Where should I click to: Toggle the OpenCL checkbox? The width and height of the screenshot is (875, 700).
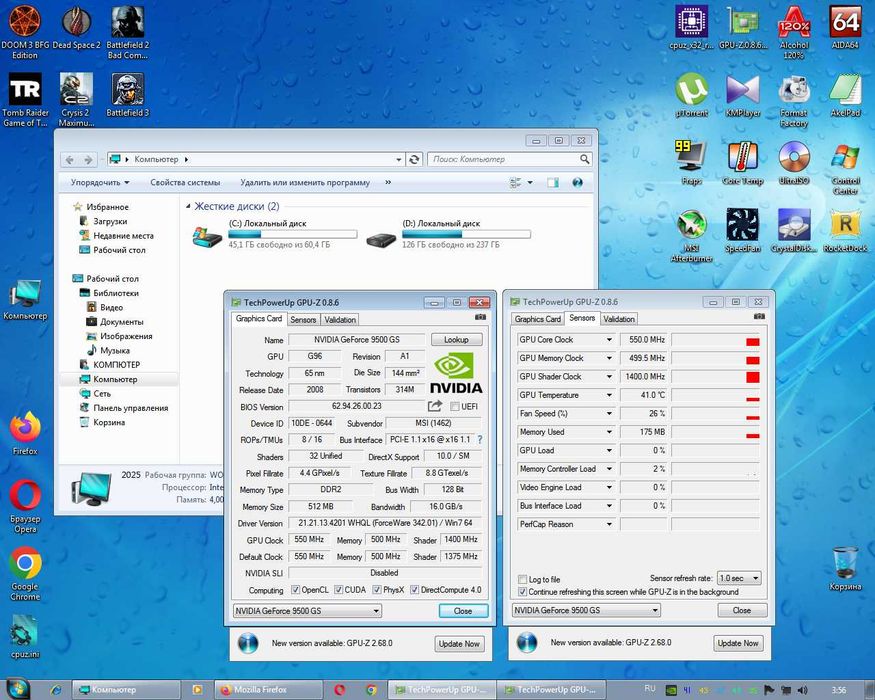[295, 589]
